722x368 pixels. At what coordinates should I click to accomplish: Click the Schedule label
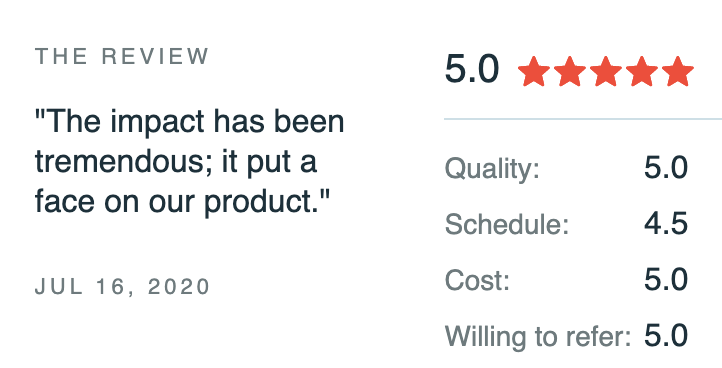507,224
